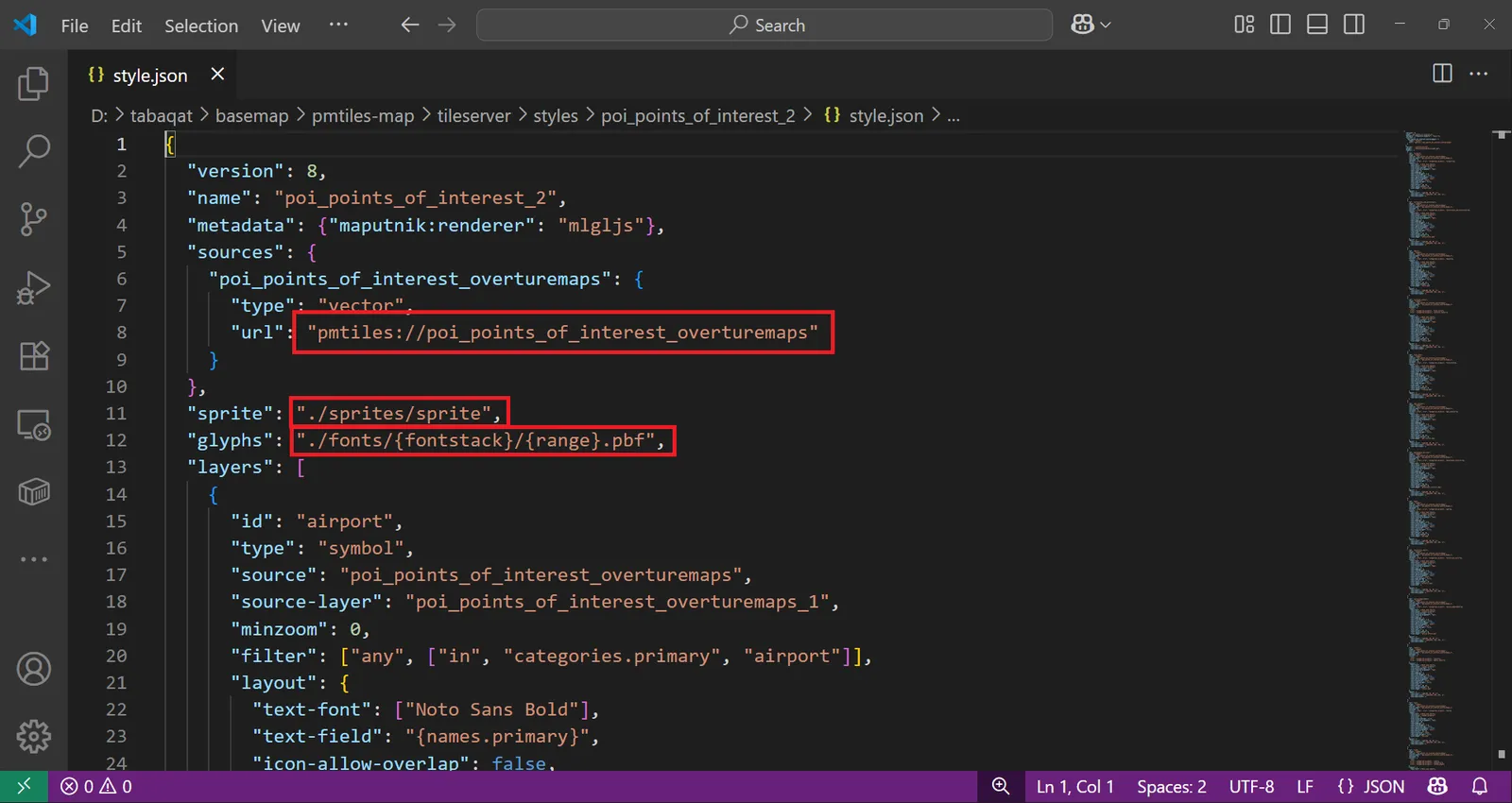Open editor More Actions ellipsis

1479,74
